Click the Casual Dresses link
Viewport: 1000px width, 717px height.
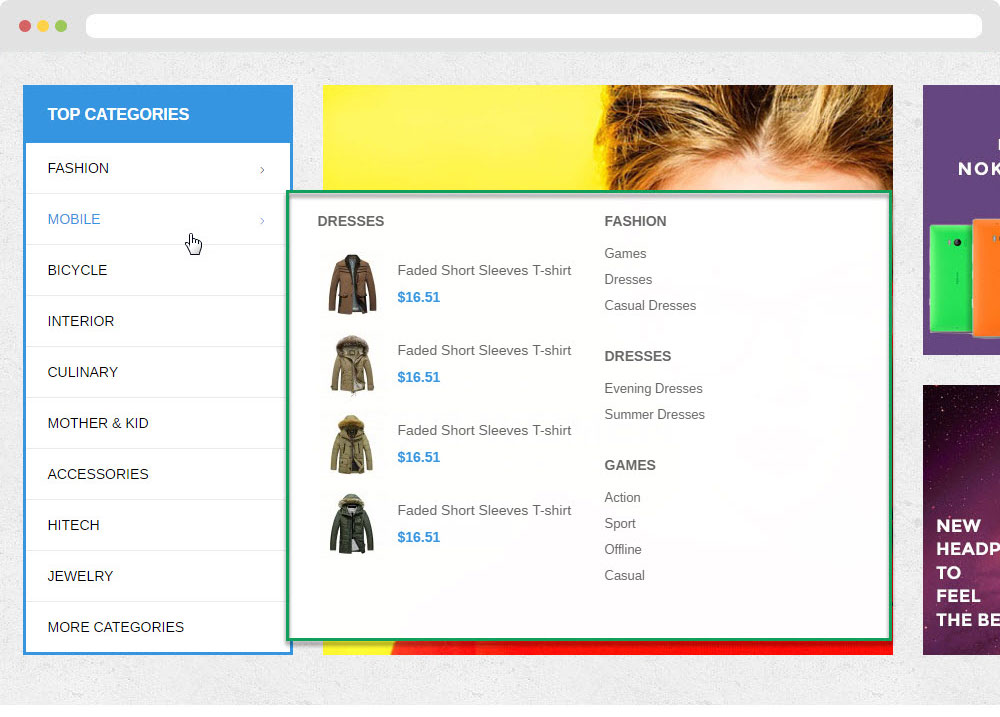coord(650,305)
